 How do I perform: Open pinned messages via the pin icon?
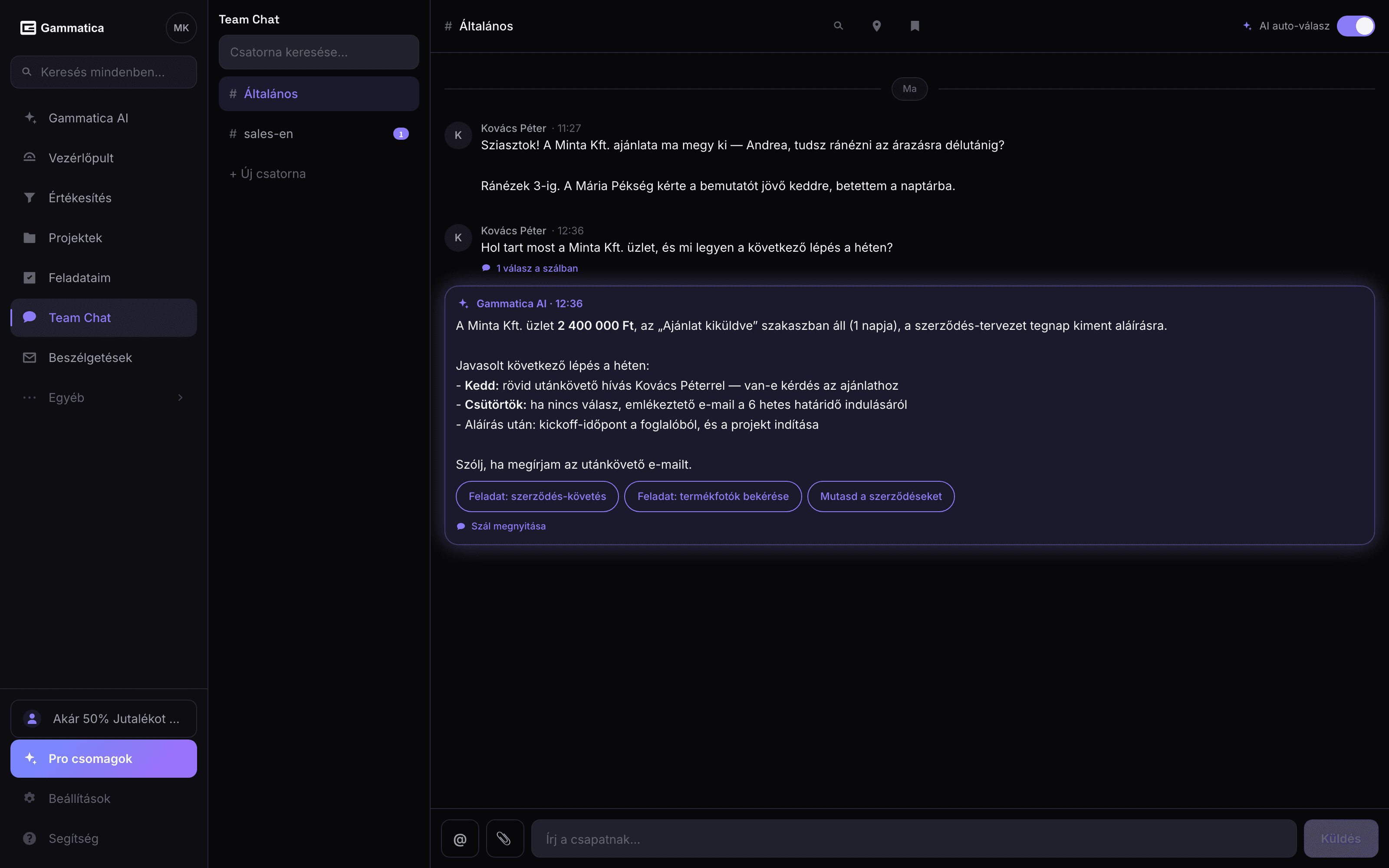pyautogui.click(x=876, y=26)
